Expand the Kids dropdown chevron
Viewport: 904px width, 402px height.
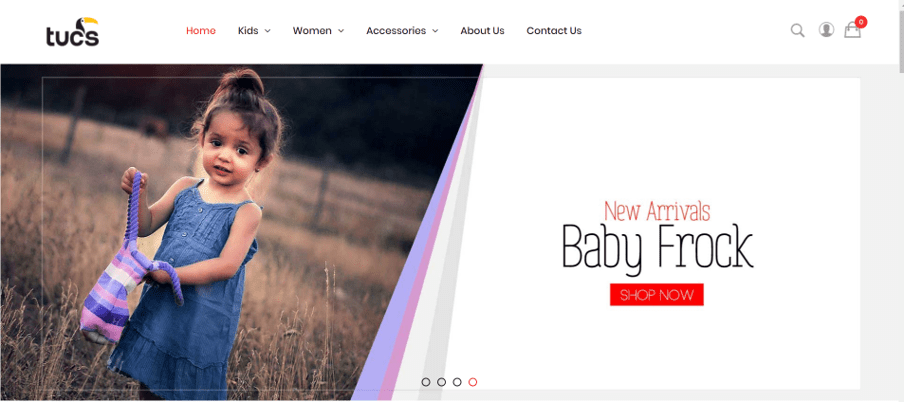[x=268, y=31]
